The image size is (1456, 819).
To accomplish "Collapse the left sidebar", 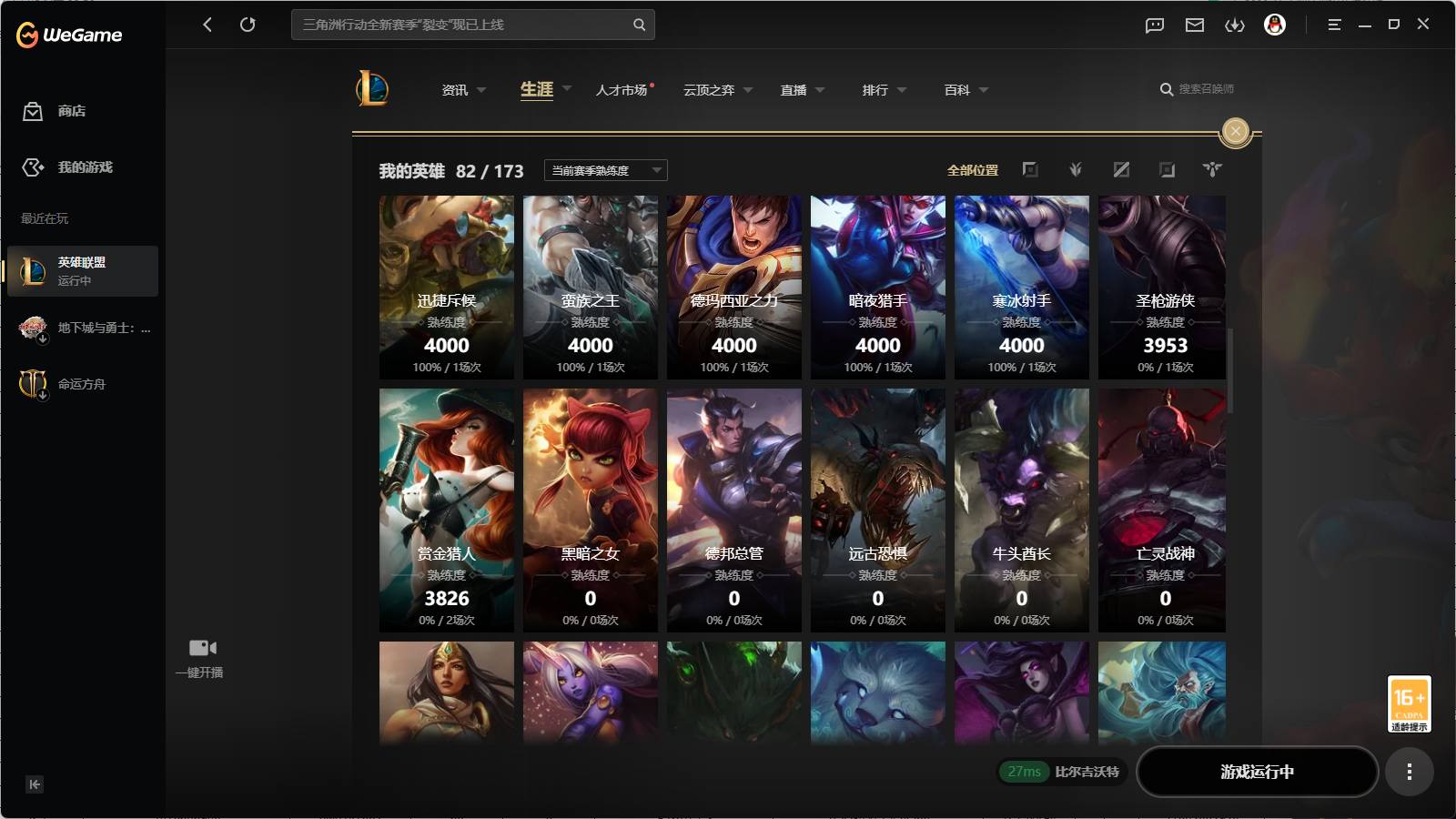I will [35, 784].
